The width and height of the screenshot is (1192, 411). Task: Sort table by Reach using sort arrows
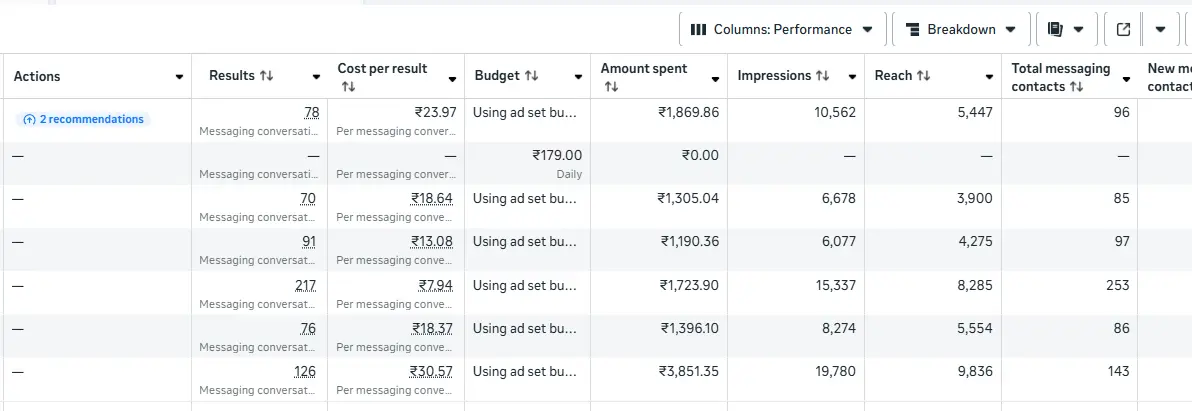pos(924,76)
